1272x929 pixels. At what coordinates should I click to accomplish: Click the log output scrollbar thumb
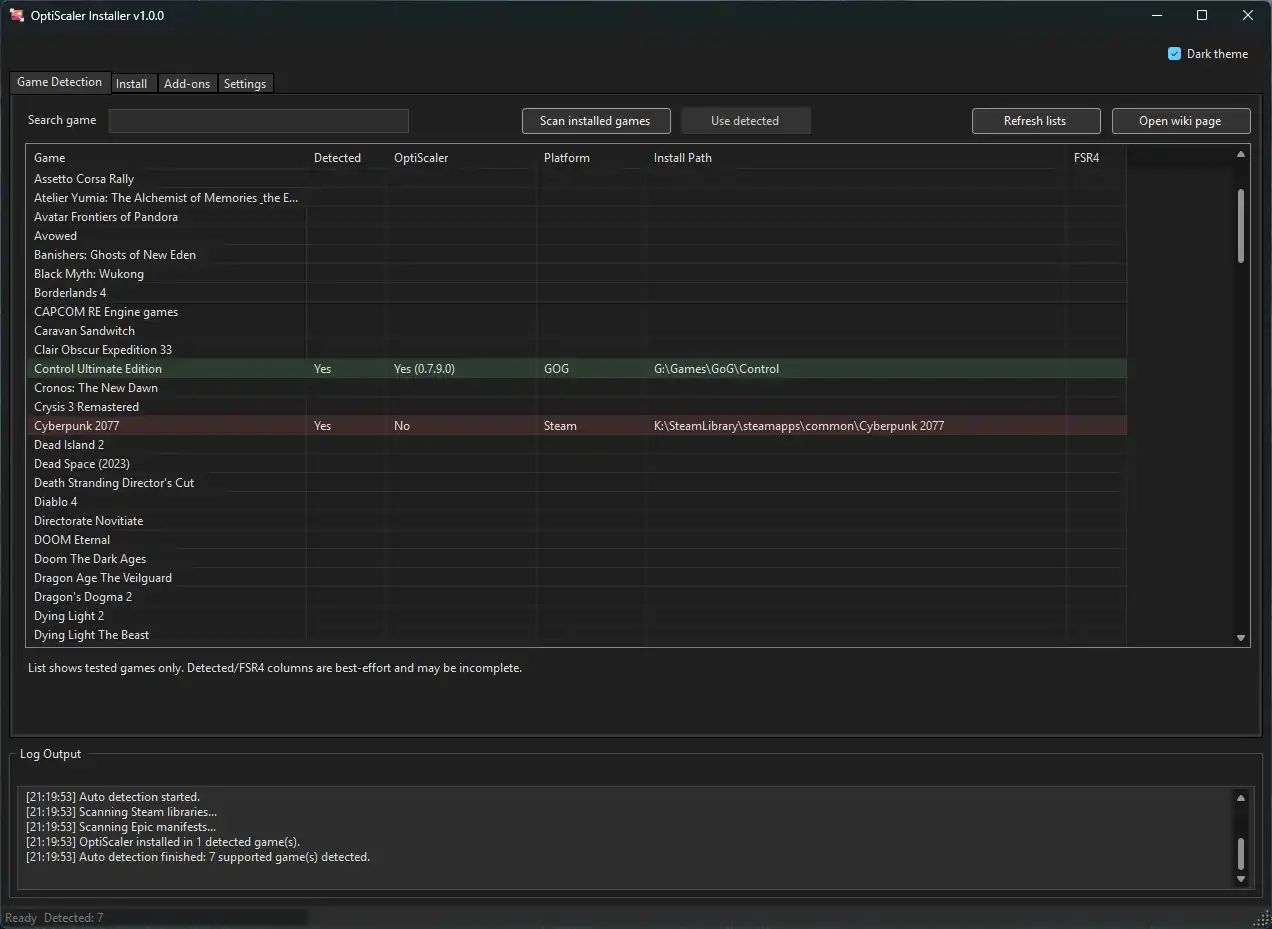1241,854
